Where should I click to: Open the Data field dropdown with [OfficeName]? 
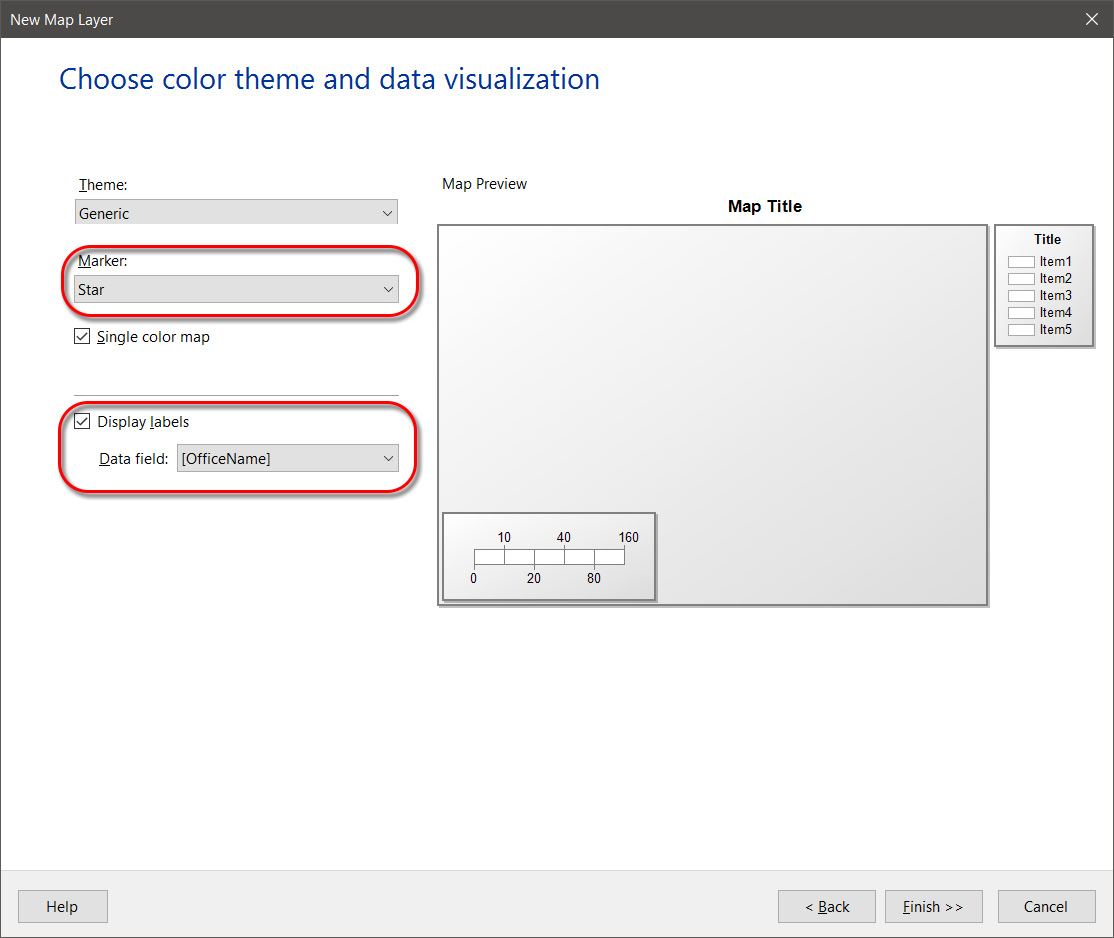pyautogui.click(x=287, y=459)
